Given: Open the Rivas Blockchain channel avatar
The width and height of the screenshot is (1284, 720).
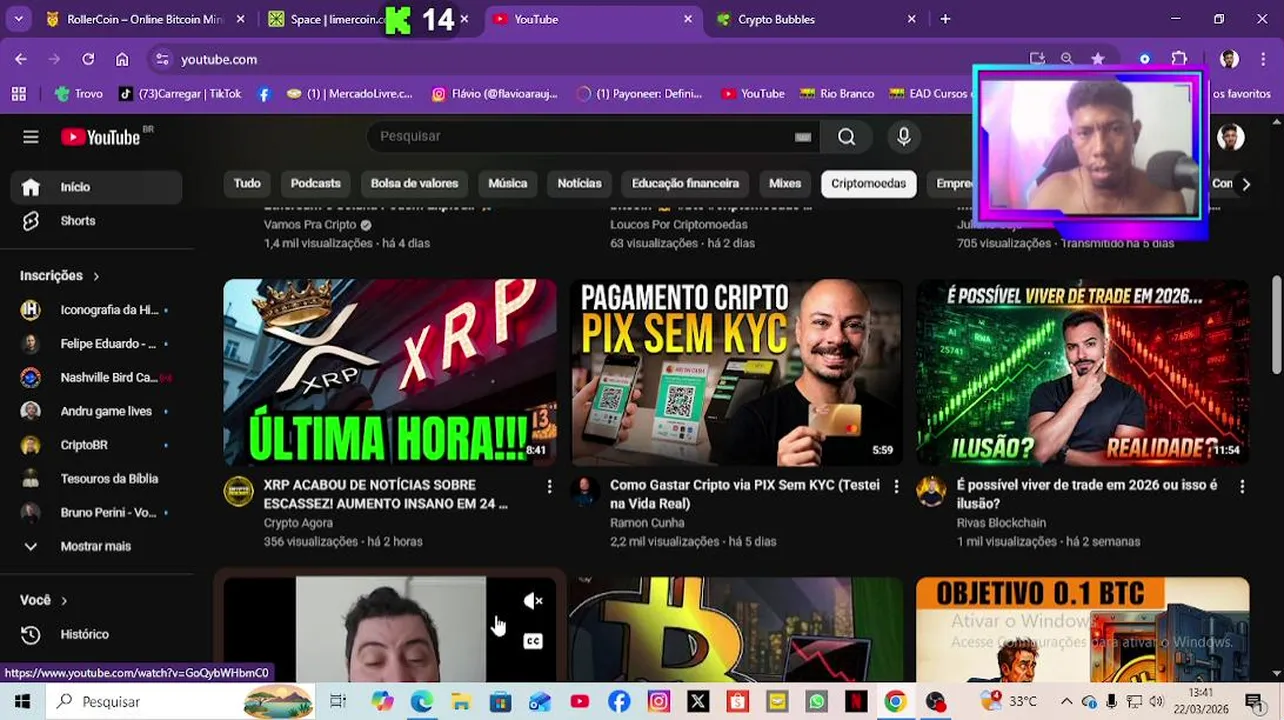Looking at the screenshot, I should pyautogui.click(x=931, y=491).
